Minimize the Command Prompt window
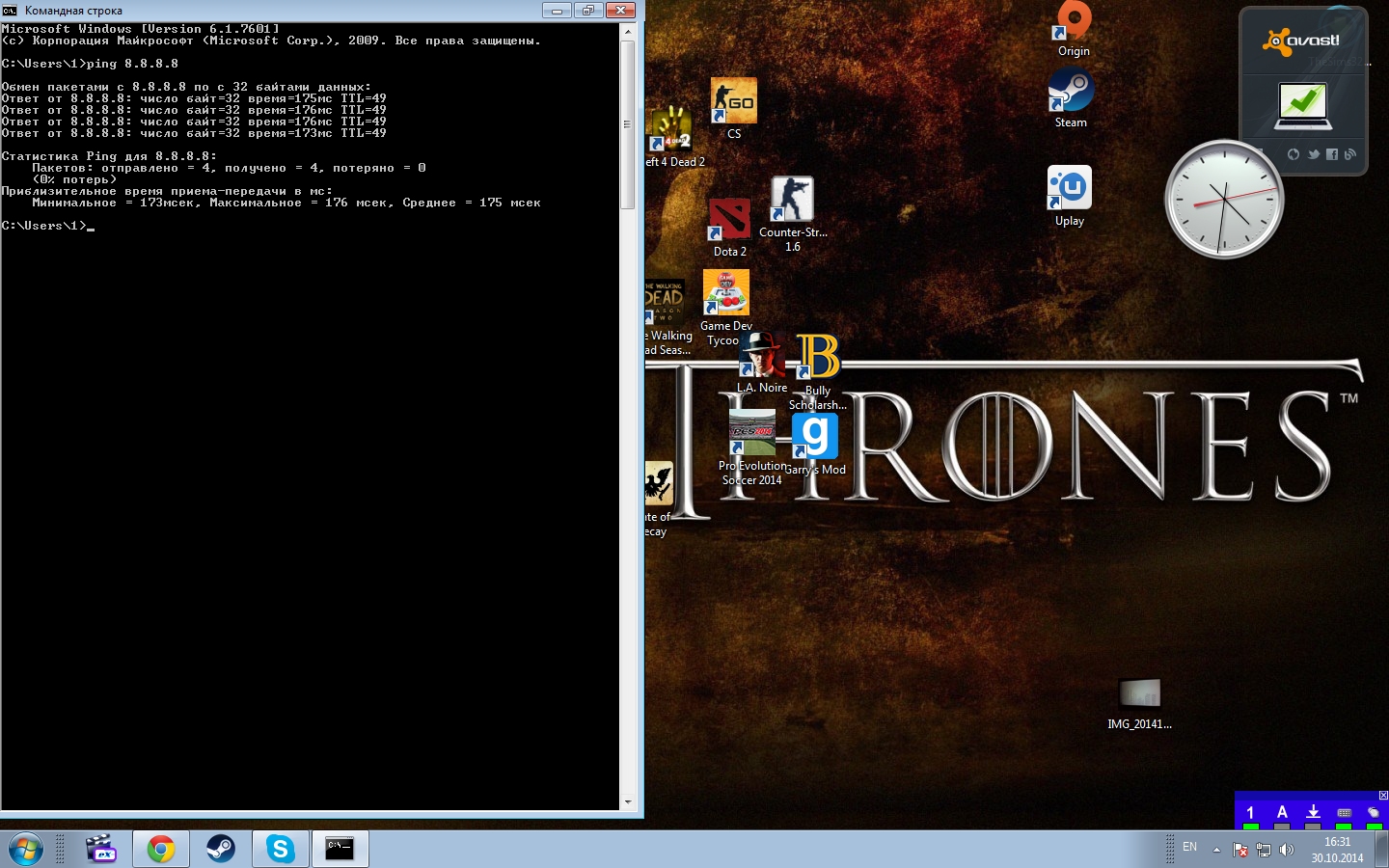Screen dimensions: 1389x868 coord(557,11)
